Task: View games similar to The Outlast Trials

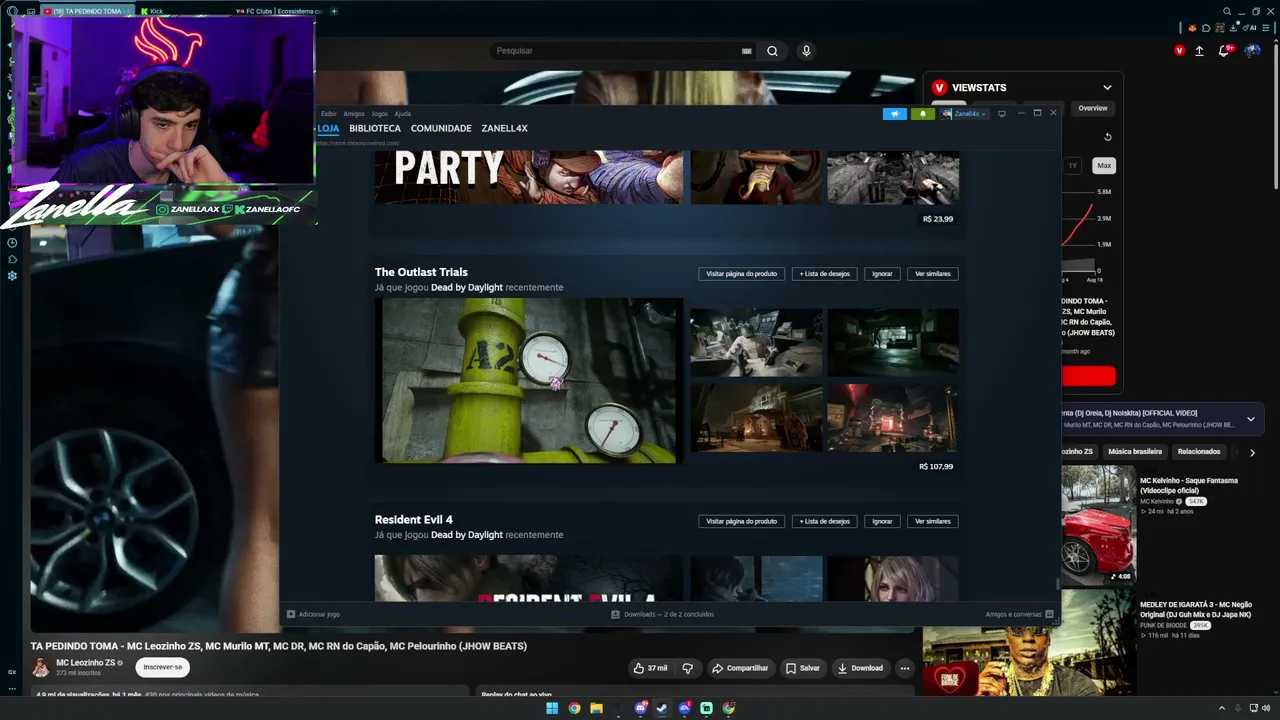Action: coord(933,273)
